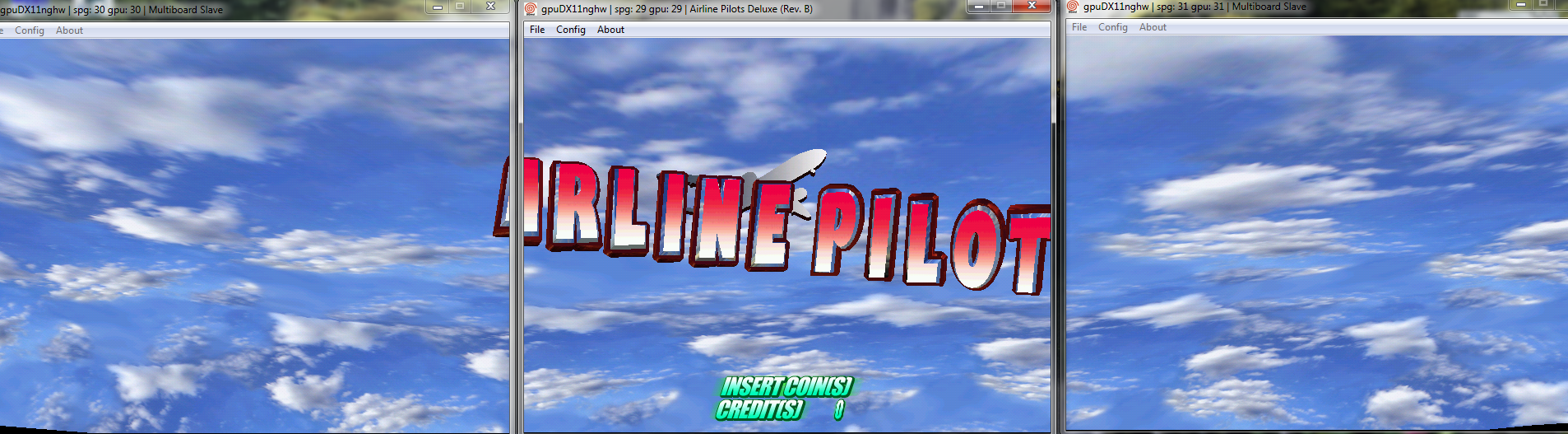
Task: Open Config menu in the right Multiboard Slave window
Action: [1112, 27]
